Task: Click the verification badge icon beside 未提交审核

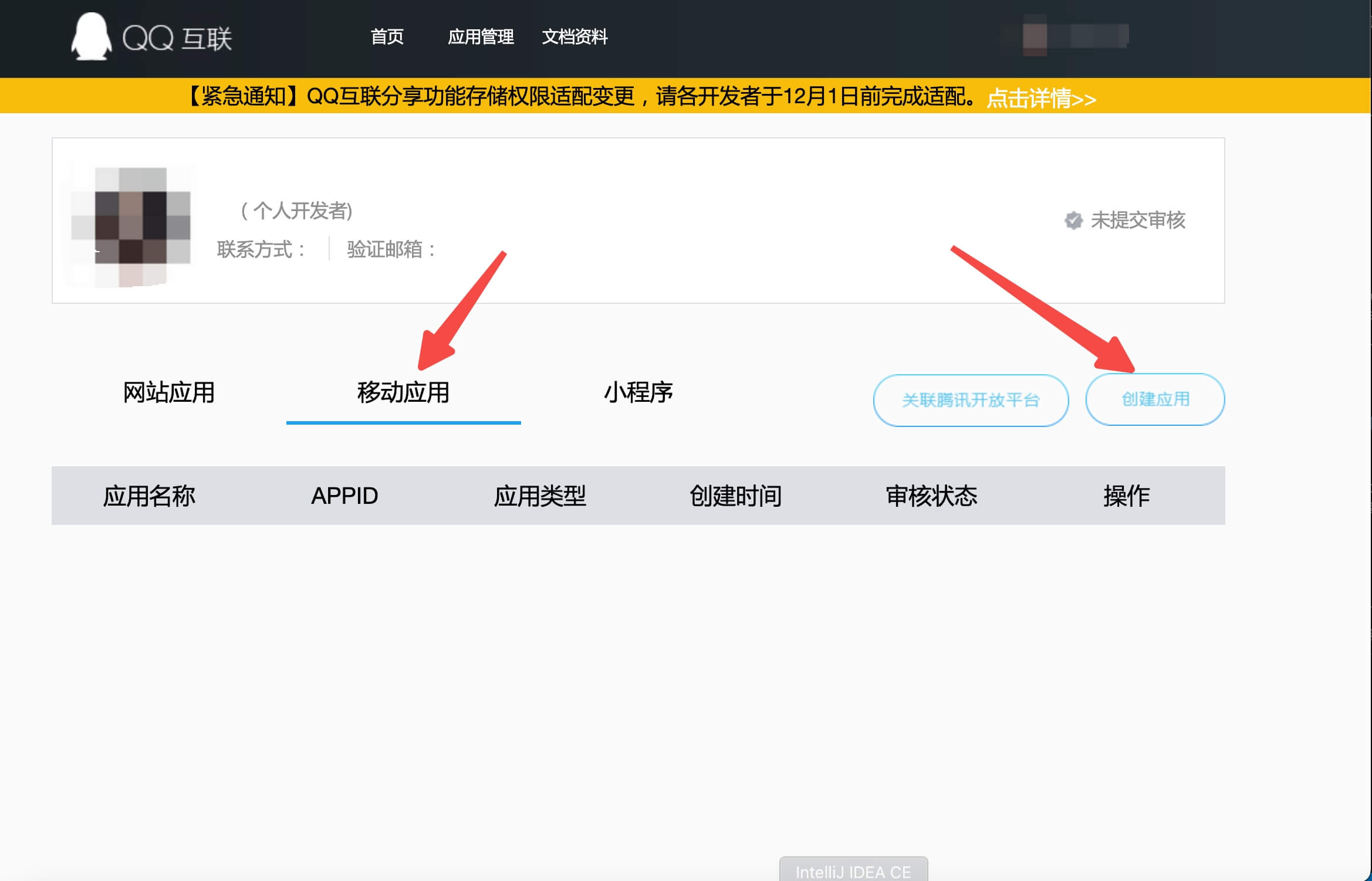Action: coord(1073,221)
